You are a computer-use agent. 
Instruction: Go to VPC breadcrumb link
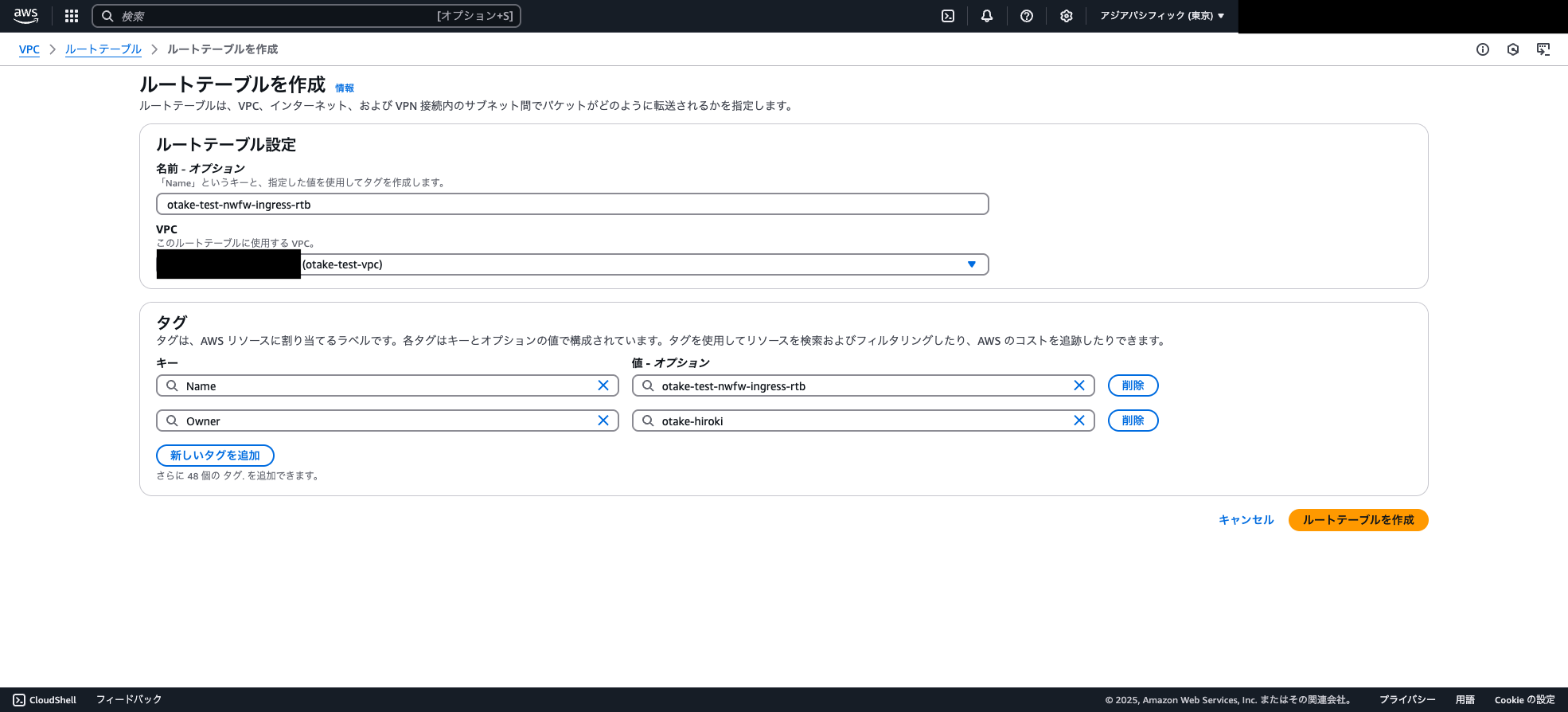29,49
